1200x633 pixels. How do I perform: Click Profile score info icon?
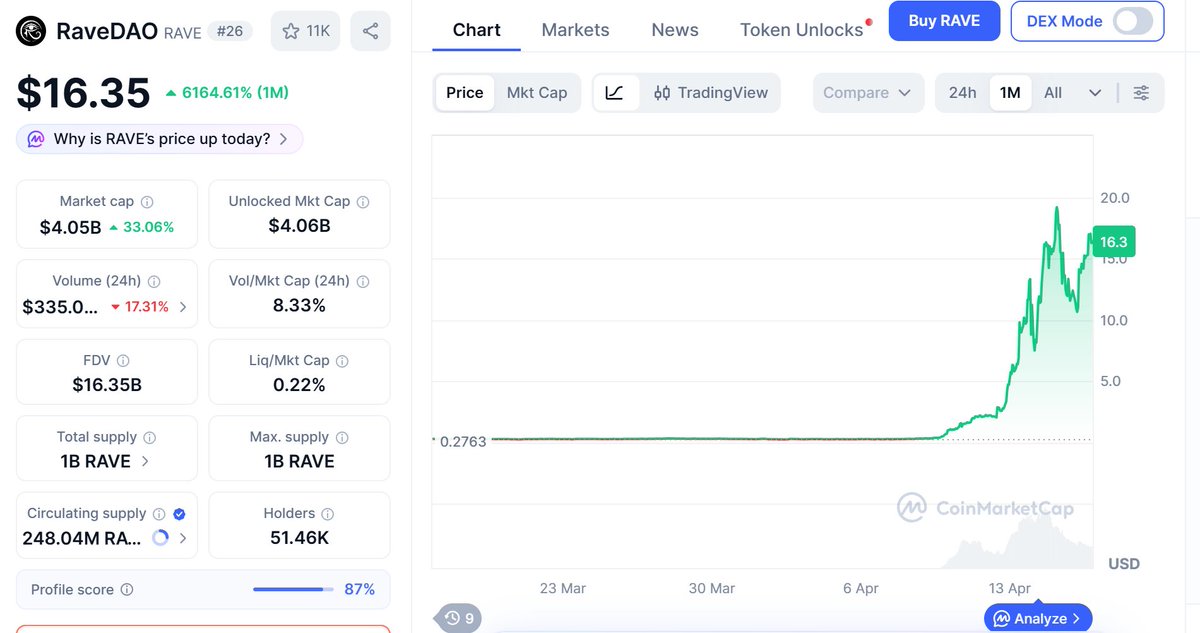tap(127, 590)
